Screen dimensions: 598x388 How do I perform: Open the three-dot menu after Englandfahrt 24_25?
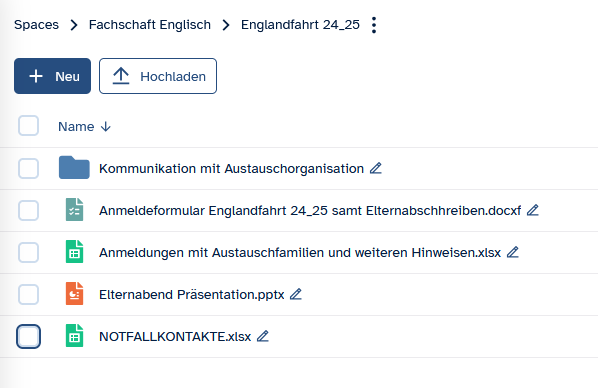coord(374,25)
